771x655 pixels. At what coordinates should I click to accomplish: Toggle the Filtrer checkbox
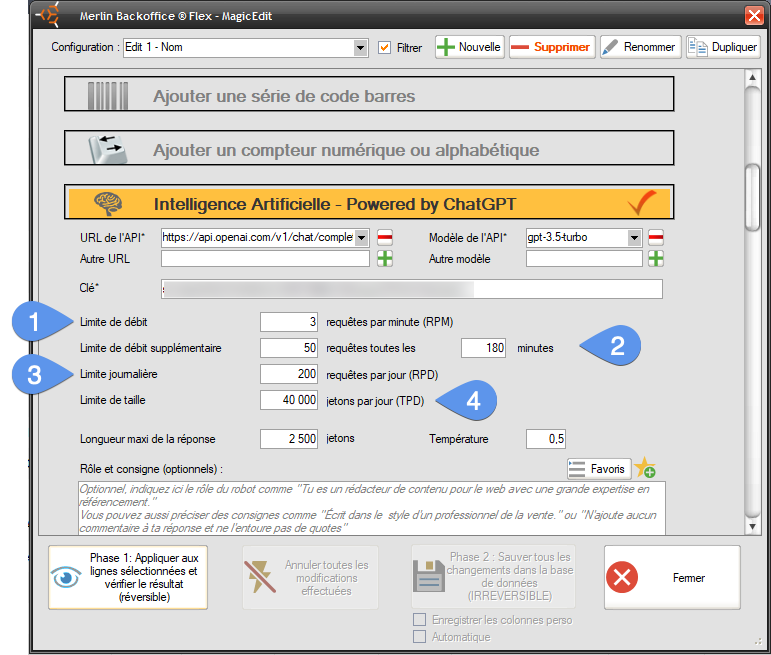[x=384, y=48]
